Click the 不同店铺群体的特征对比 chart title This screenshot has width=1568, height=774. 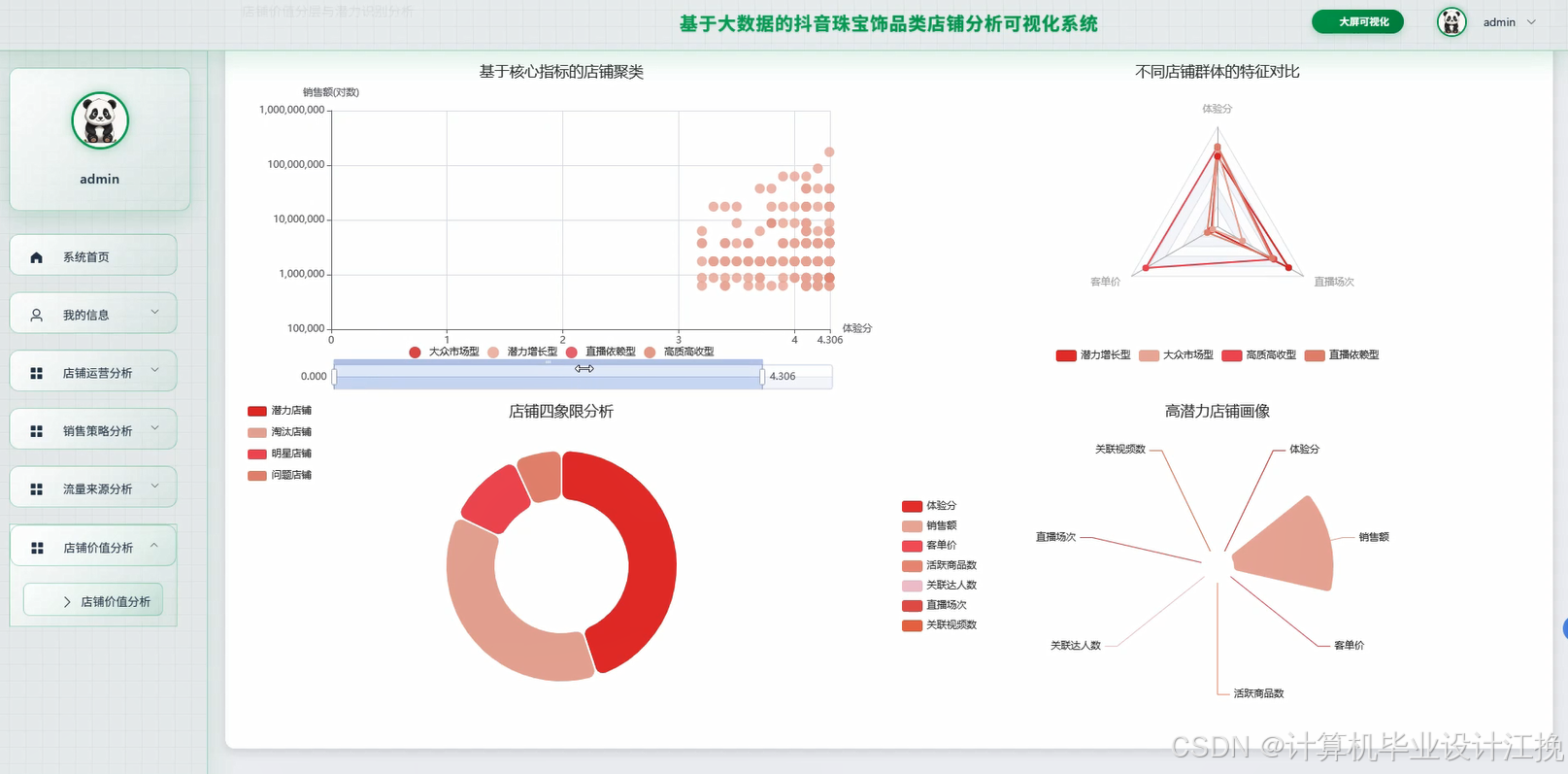(1218, 72)
